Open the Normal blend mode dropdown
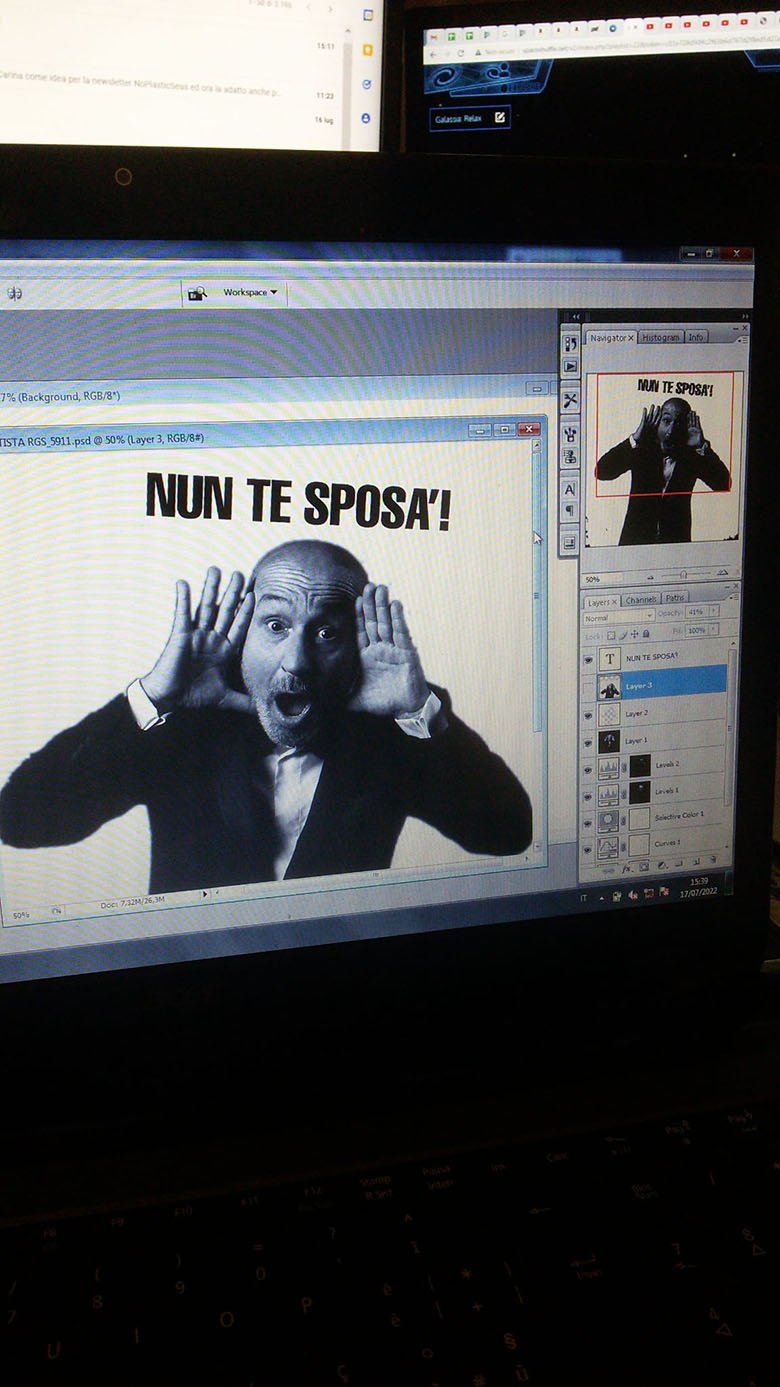 pos(618,618)
